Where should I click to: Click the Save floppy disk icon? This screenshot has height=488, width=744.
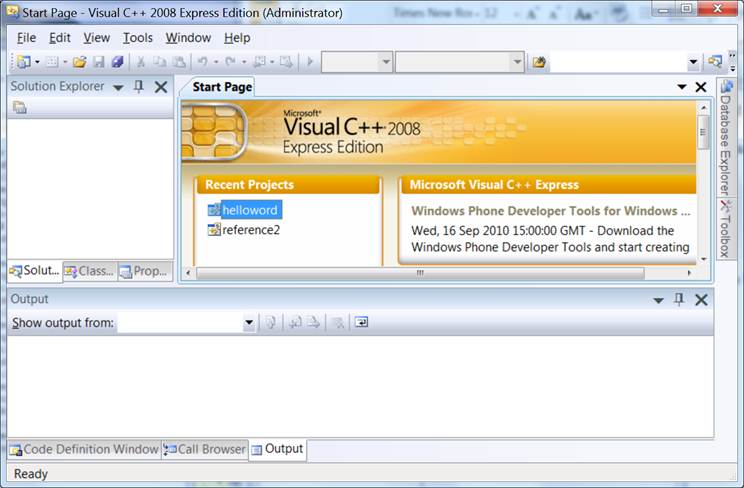pyautogui.click(x=98, y=62)
